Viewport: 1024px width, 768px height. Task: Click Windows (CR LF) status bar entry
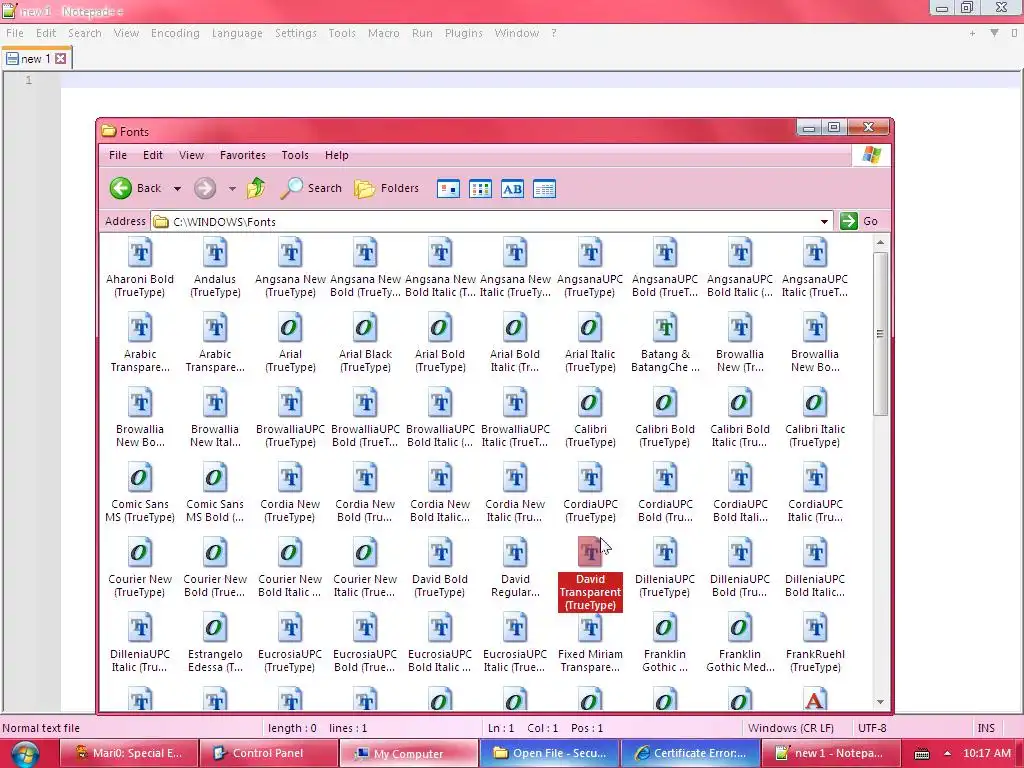point(790,728)
